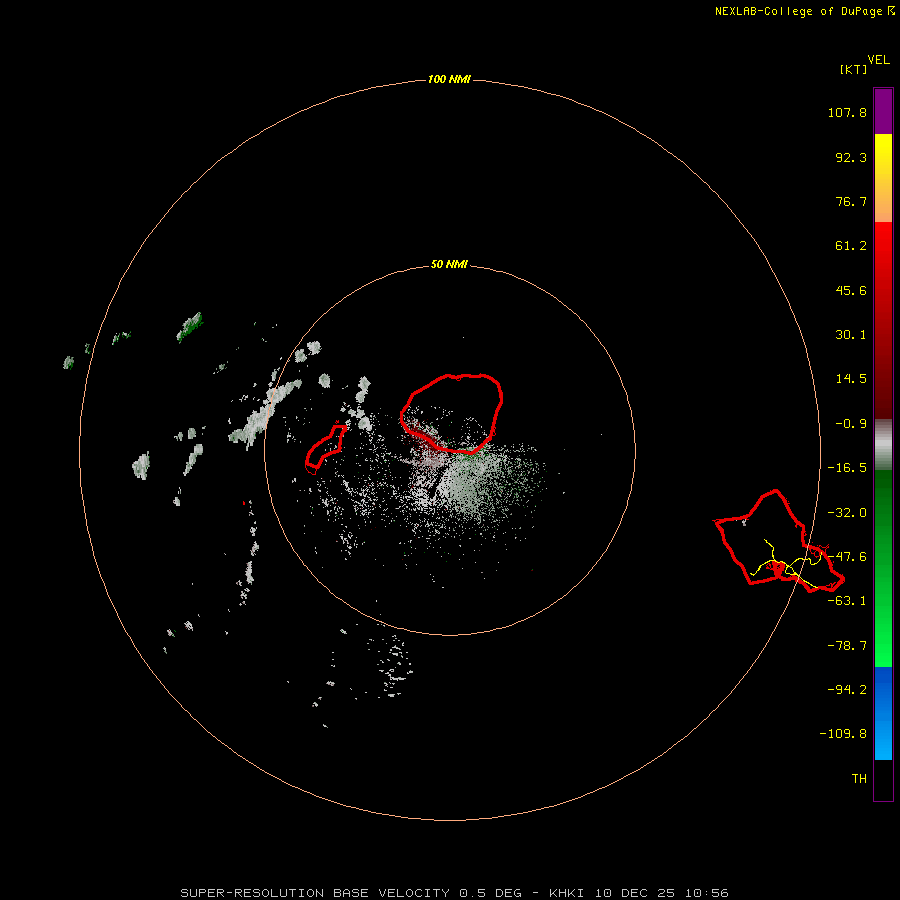
Task: Select the 30.1 legend value
Action: point(851,335)
